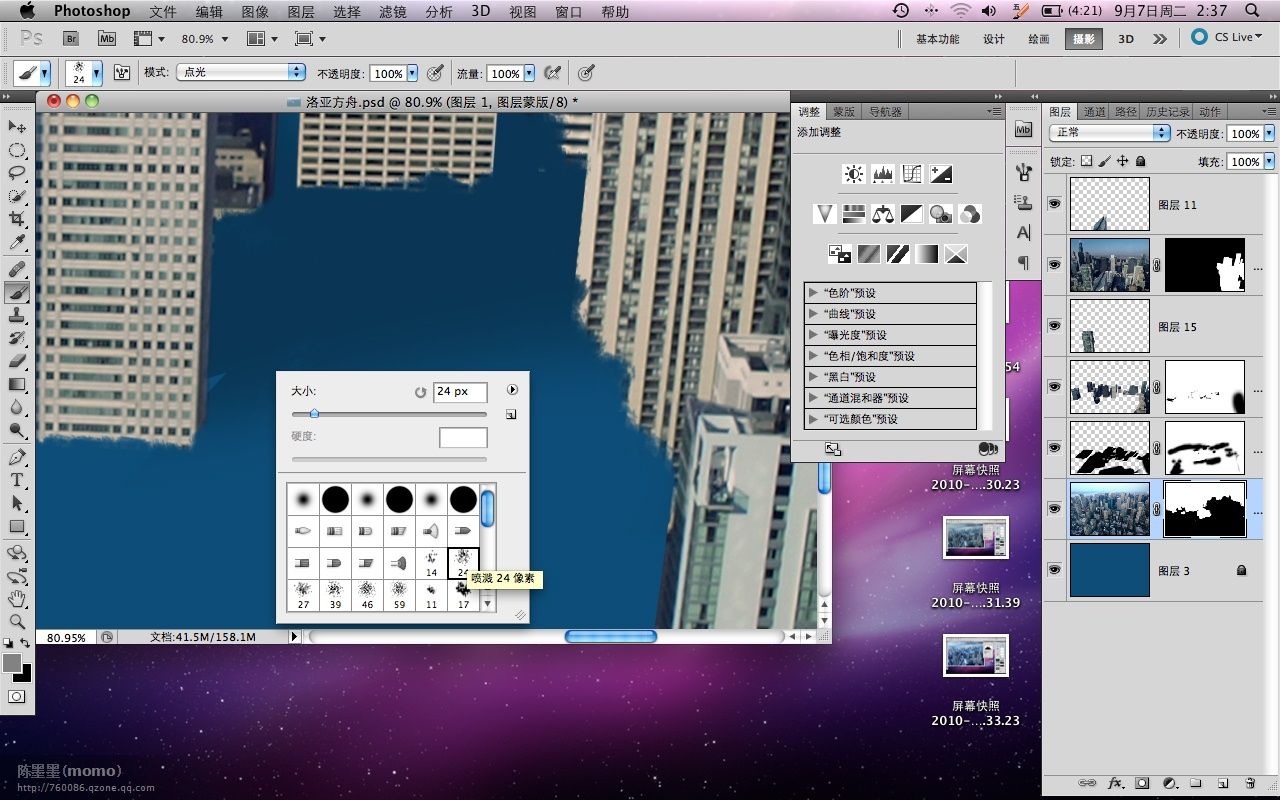The width and height of the screenshot is (1280, 800).
Task: Add a Levels adjustment
Action: (x=882, y=174)
